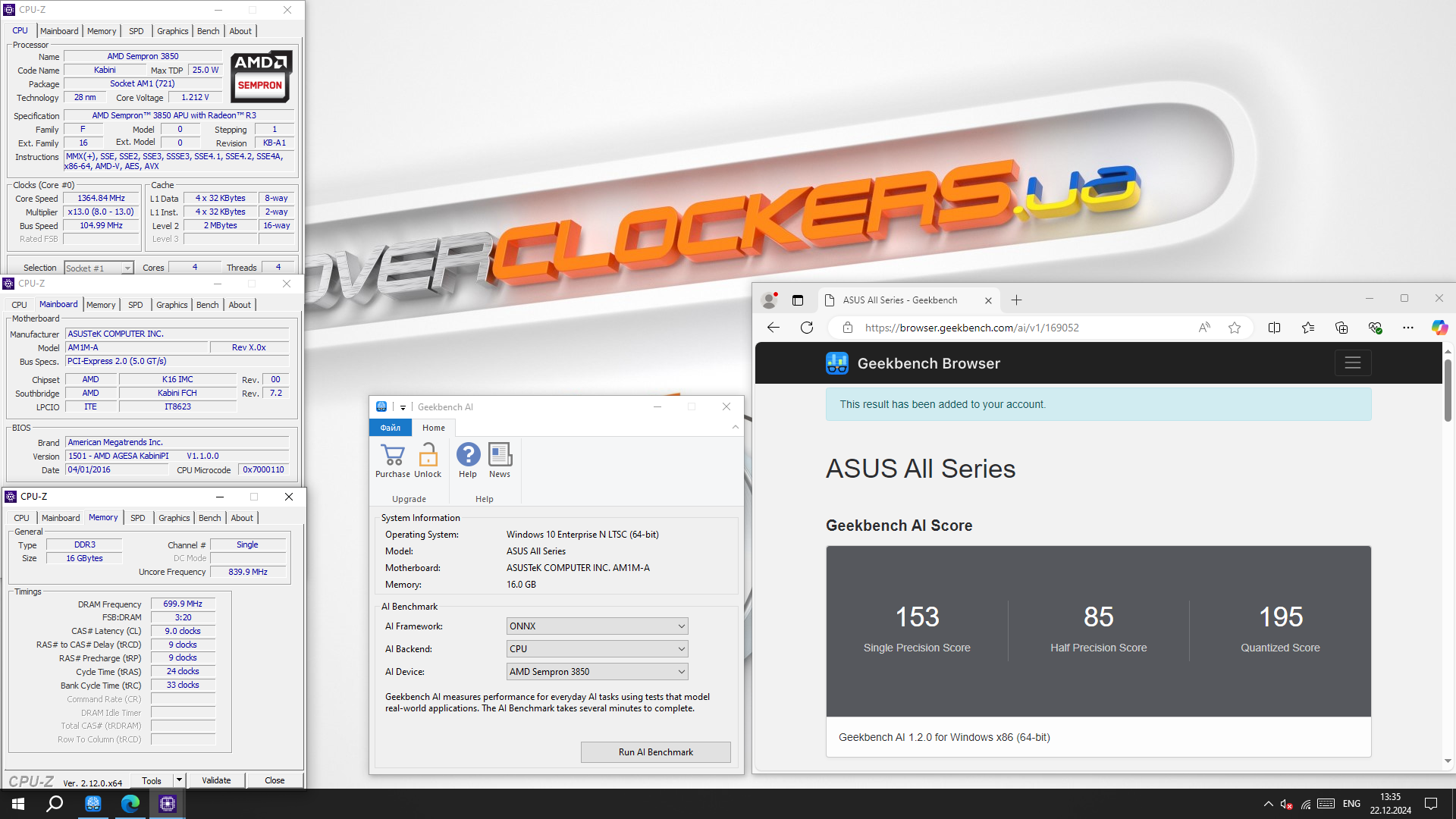Switch to Mainboard tab in top CPU-Z window
The width and height of the screenshot is (1456, 819).
pos(59,31)
